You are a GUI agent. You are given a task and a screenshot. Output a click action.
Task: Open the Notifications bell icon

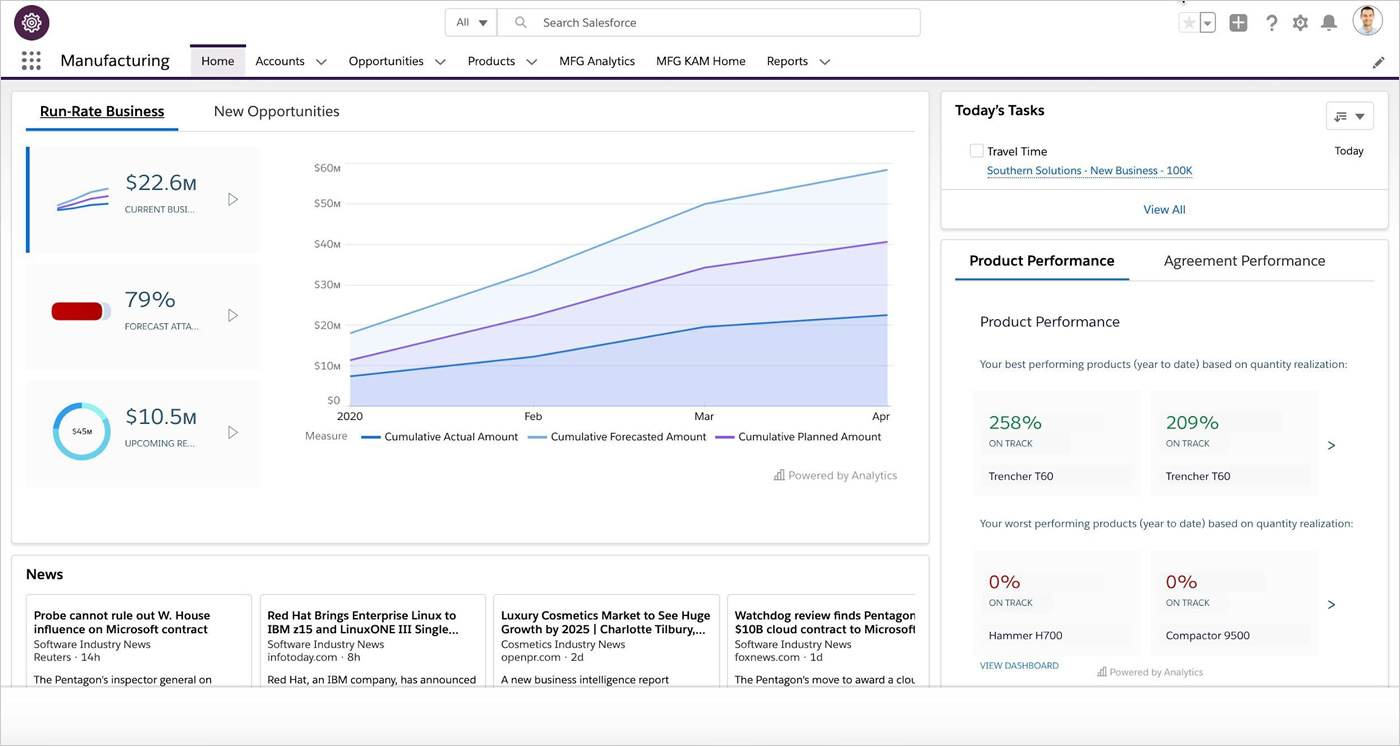tap(1329, 22)
